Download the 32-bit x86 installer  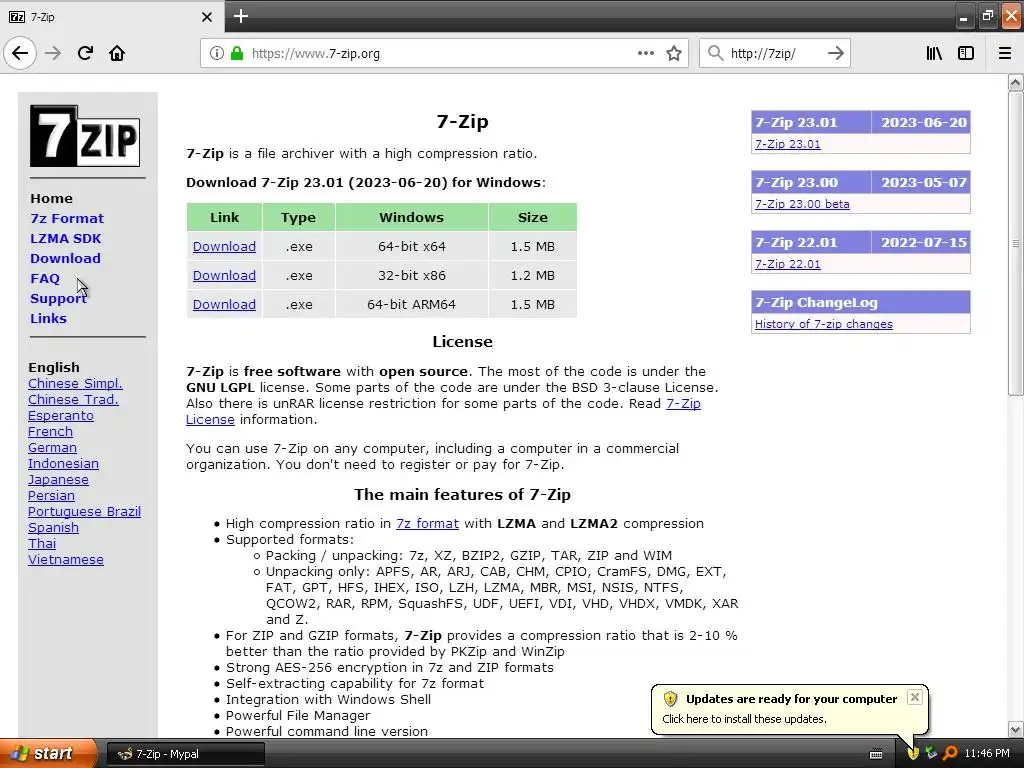[x=224, y=275]
